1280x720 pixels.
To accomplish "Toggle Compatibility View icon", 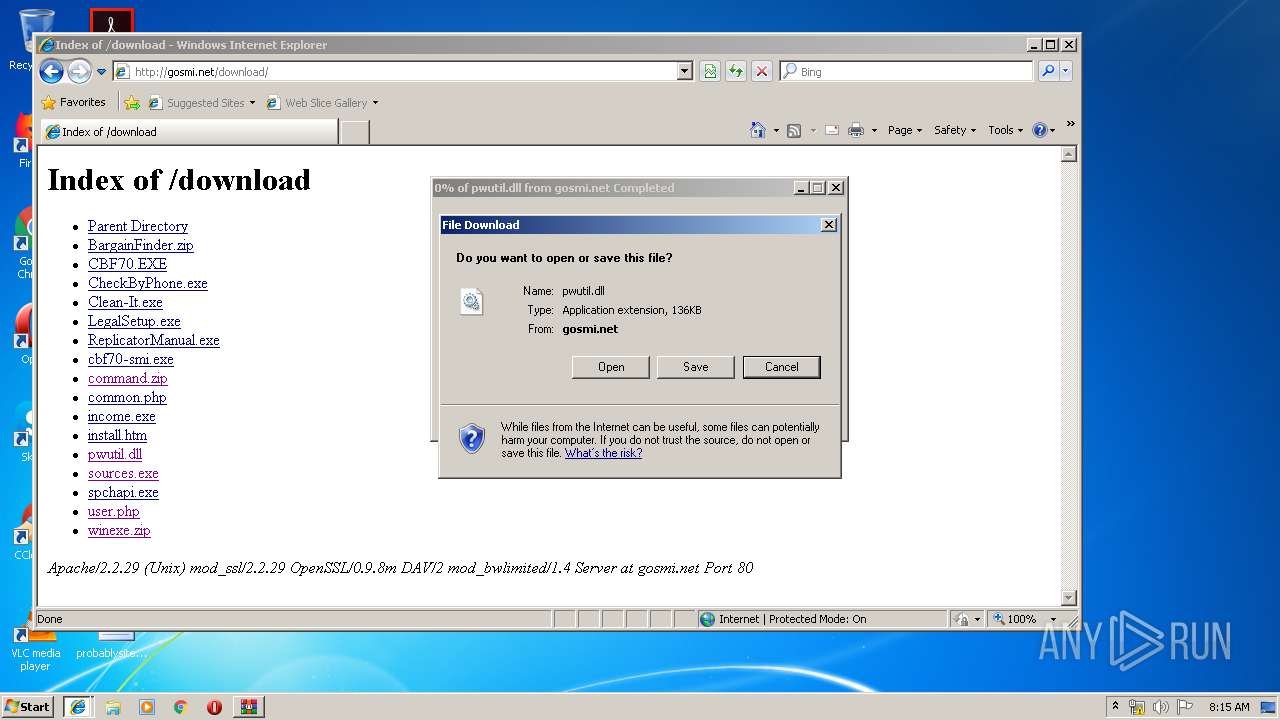I will [710, 71].
